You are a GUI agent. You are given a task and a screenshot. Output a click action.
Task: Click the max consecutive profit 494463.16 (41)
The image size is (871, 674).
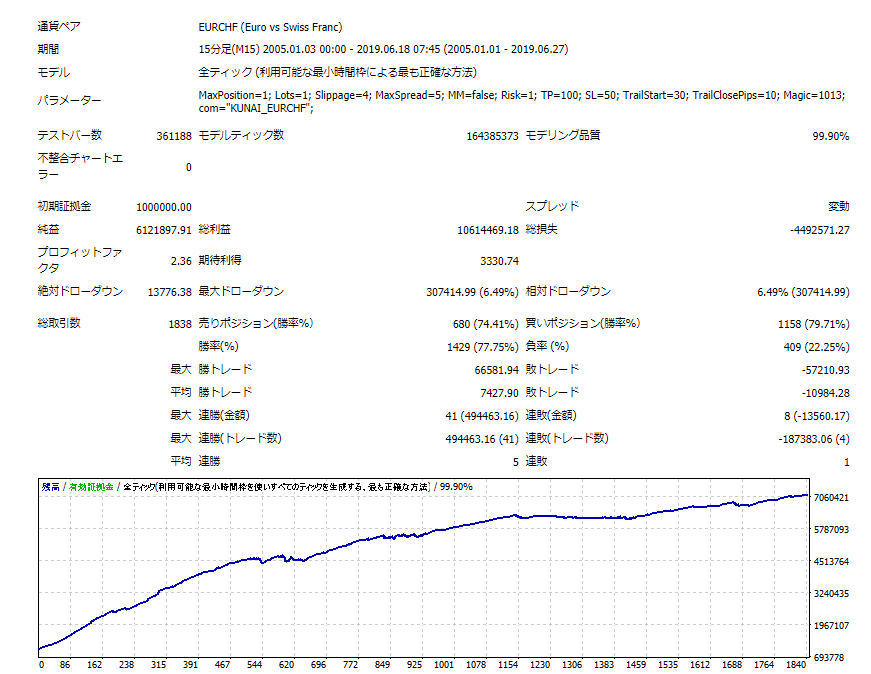(x=482, y=440)
